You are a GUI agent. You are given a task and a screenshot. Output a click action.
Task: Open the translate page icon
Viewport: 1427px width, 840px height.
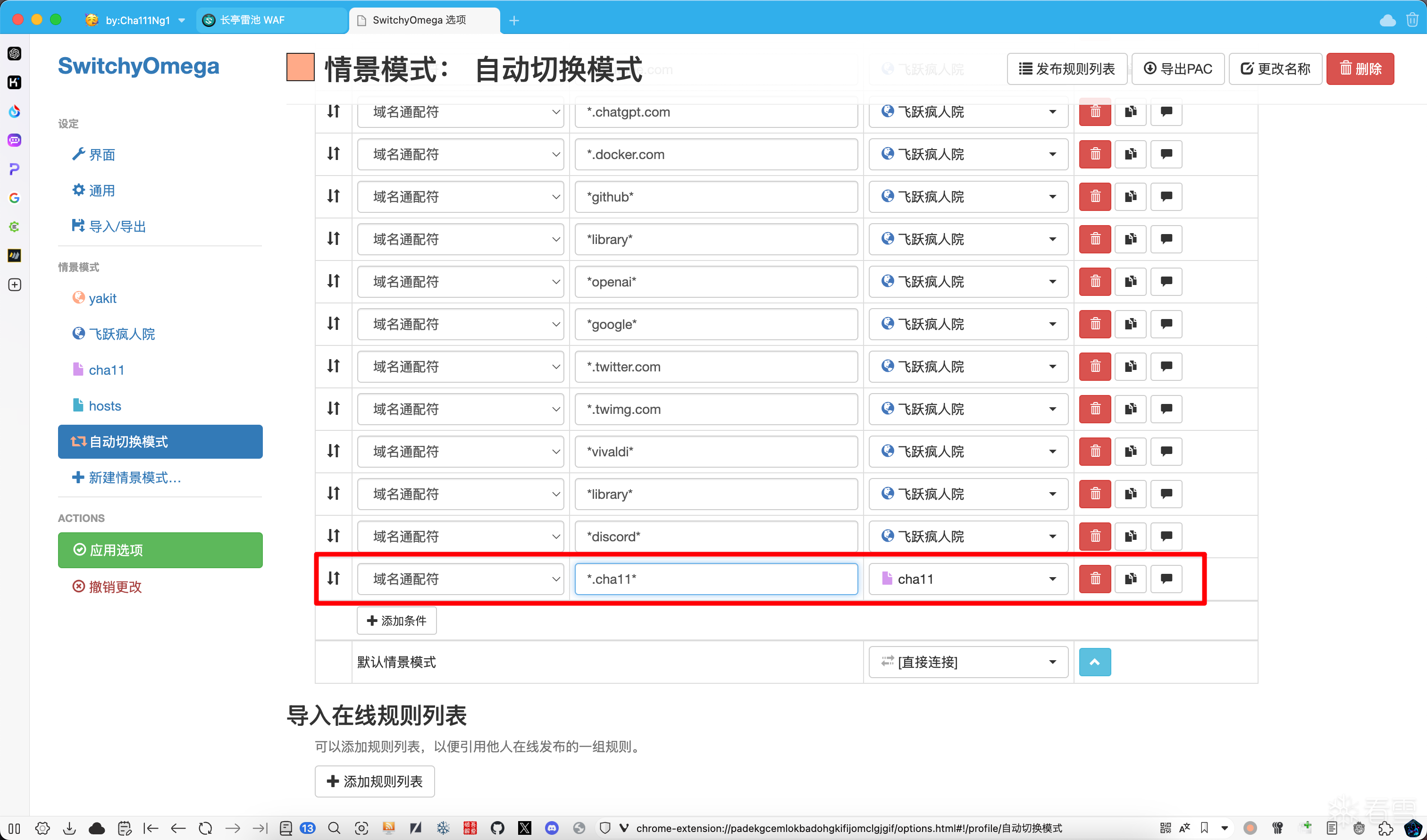(x=1184, y=828)
